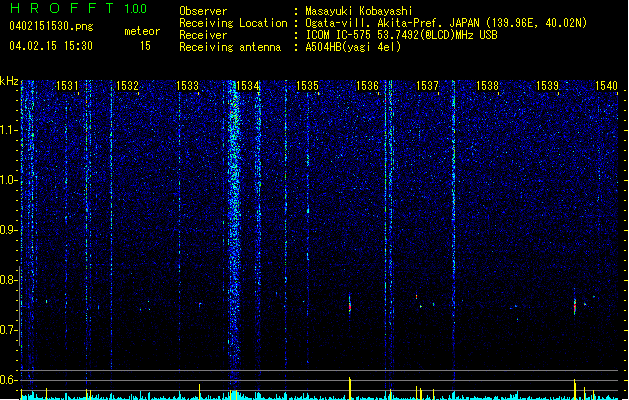The height and width of the screenshot is (400, 629).
Task: Click the kHz axis unit label
Action: [9, 81]
